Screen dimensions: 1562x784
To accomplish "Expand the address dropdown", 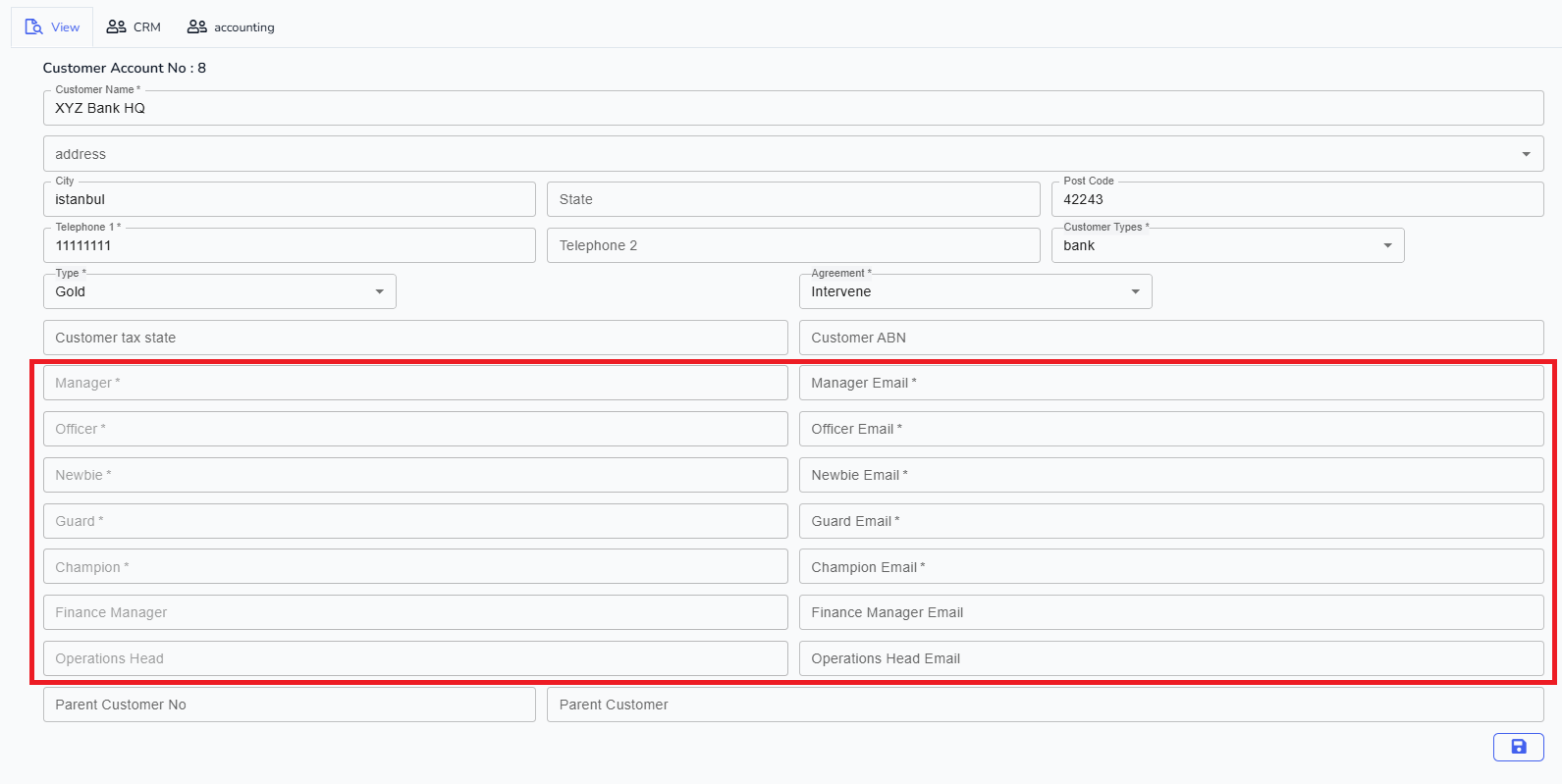I will click(1526, 154).
